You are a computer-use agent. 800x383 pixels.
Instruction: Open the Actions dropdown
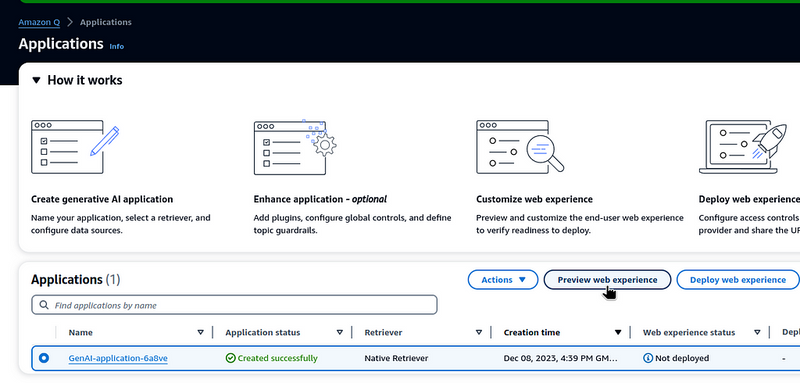coord(503,279)
